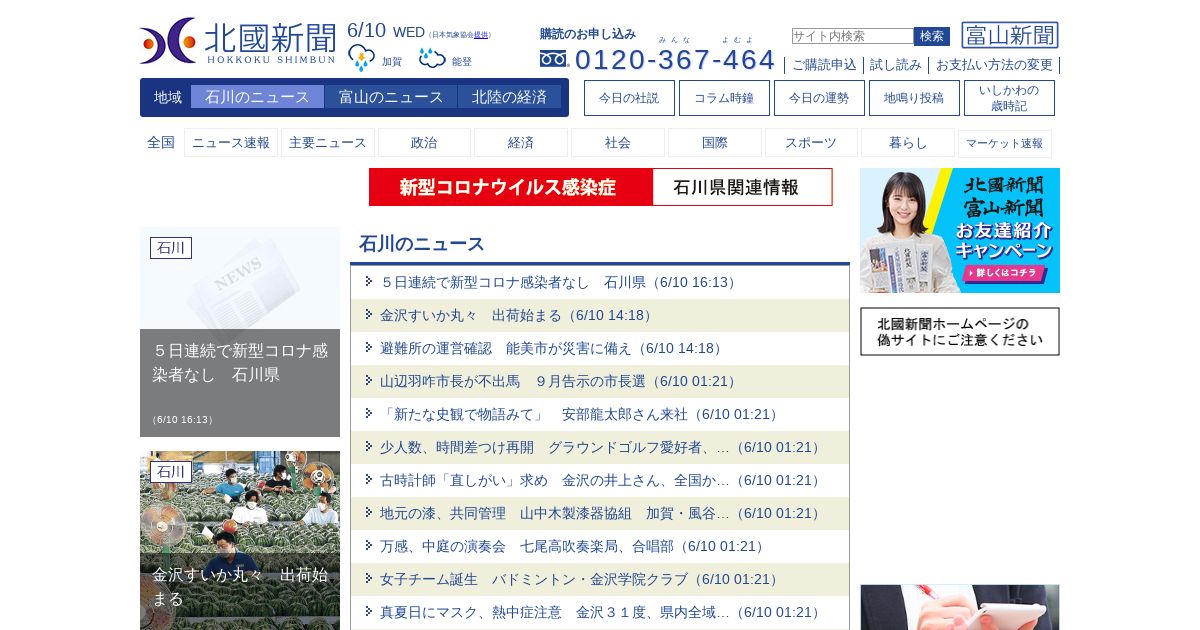Image resolution: width=1200 pixels, height=630 pixels.
Task: Open headline 少人数、時間差つけ再開 グラウンドゴルフ
Action: click(602, 447)
